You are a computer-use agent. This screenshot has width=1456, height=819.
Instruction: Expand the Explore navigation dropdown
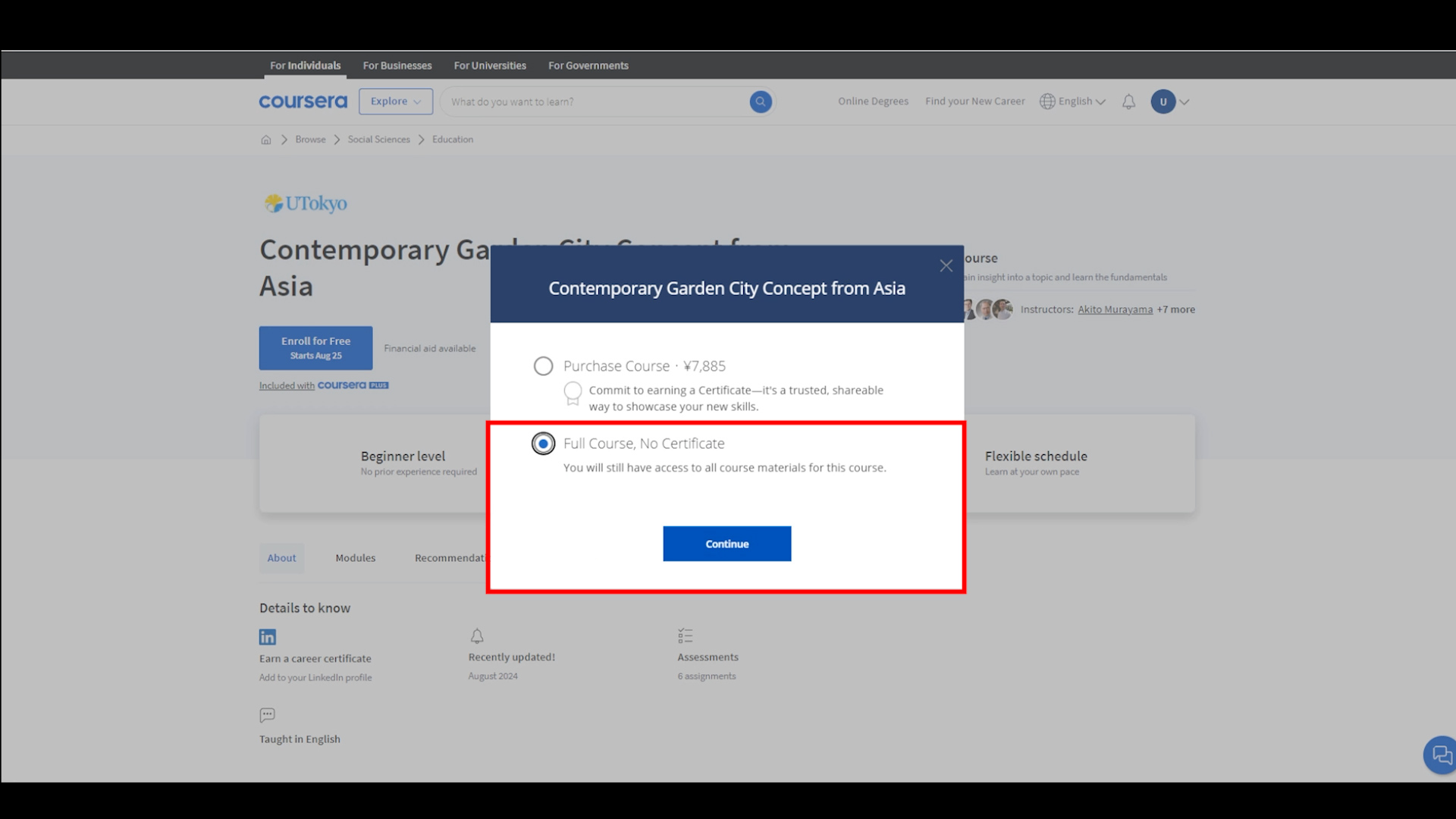396,101
